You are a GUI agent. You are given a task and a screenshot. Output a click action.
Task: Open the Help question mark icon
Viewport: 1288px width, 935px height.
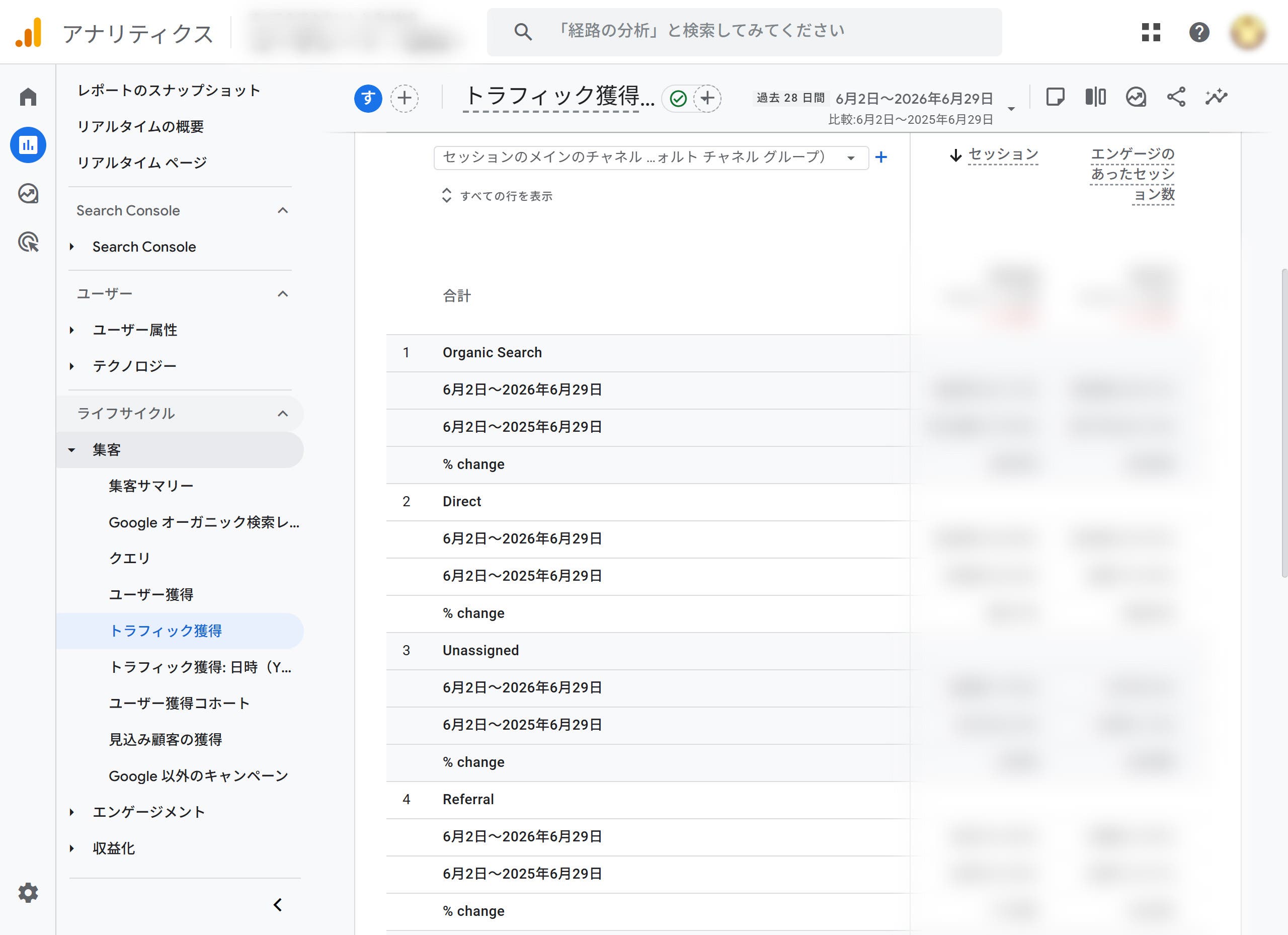click(x=1199, y=32)
